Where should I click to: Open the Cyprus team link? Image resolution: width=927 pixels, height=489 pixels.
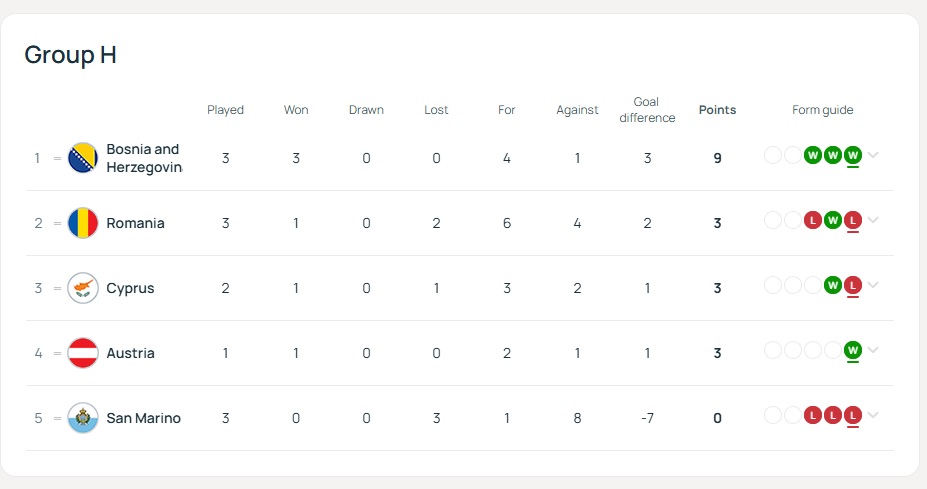[130, 288]
